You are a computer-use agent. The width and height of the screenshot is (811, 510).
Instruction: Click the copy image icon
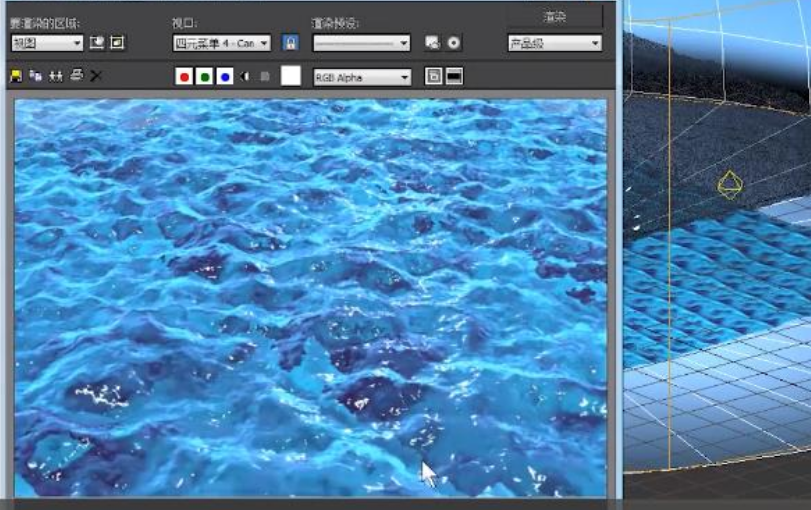tap(35, 76)
